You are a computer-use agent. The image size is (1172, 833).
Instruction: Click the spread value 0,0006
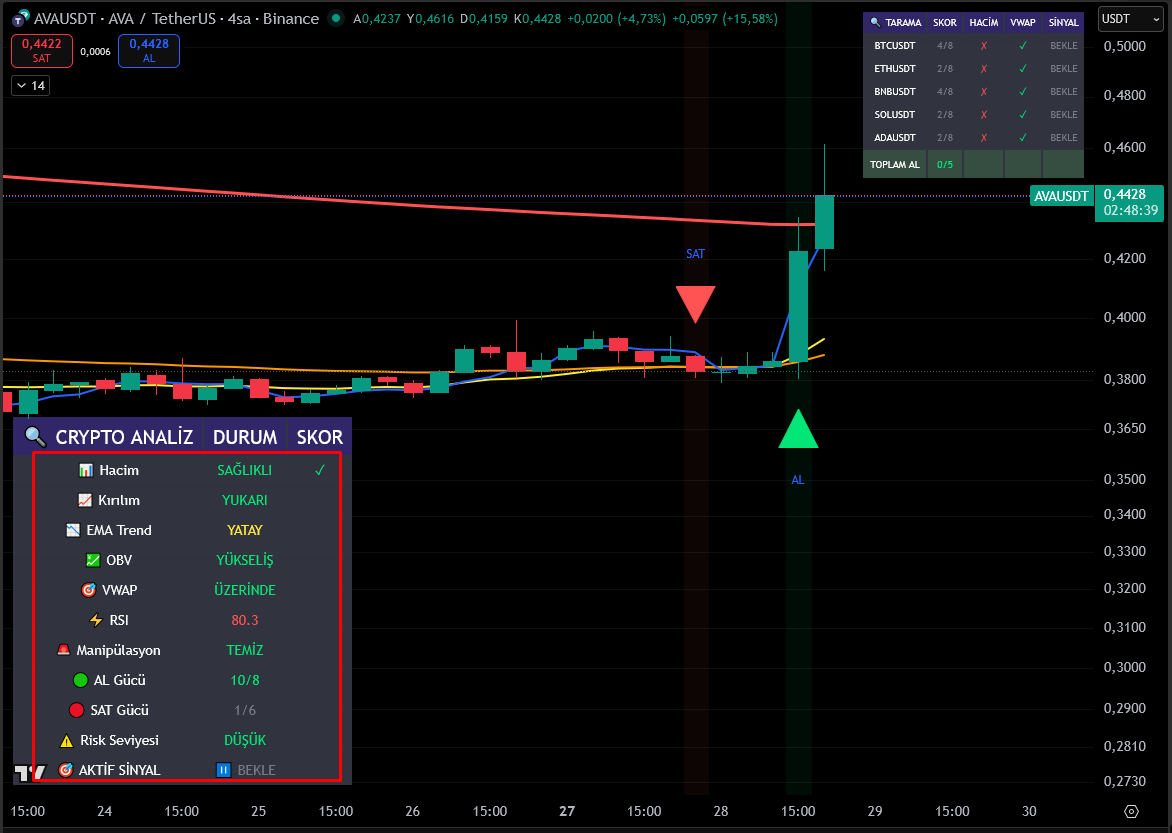click(x=95, y=52)
